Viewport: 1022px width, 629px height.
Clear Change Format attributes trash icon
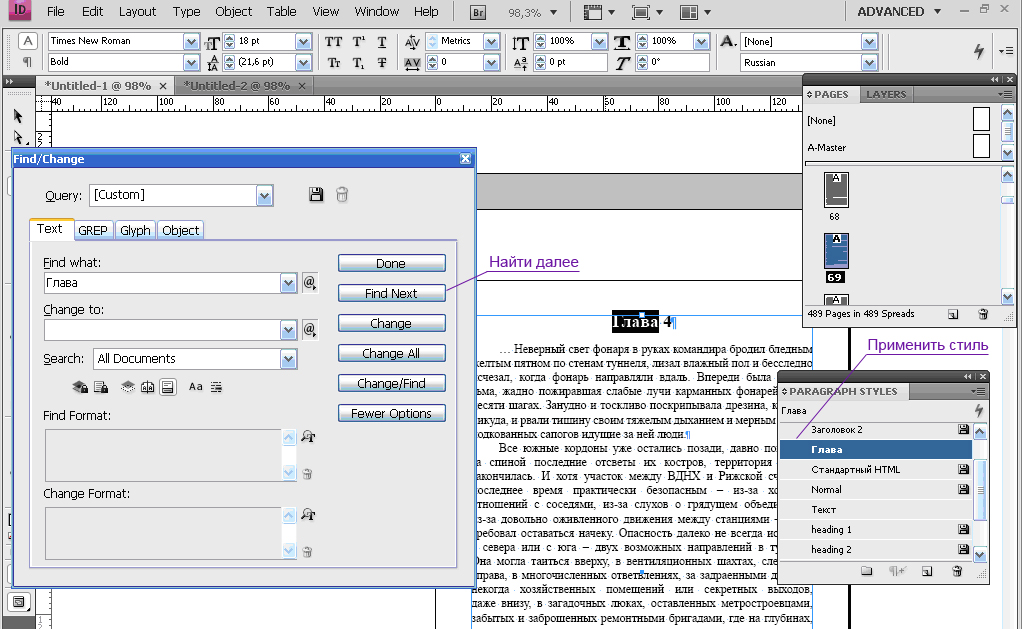[308, 552]
